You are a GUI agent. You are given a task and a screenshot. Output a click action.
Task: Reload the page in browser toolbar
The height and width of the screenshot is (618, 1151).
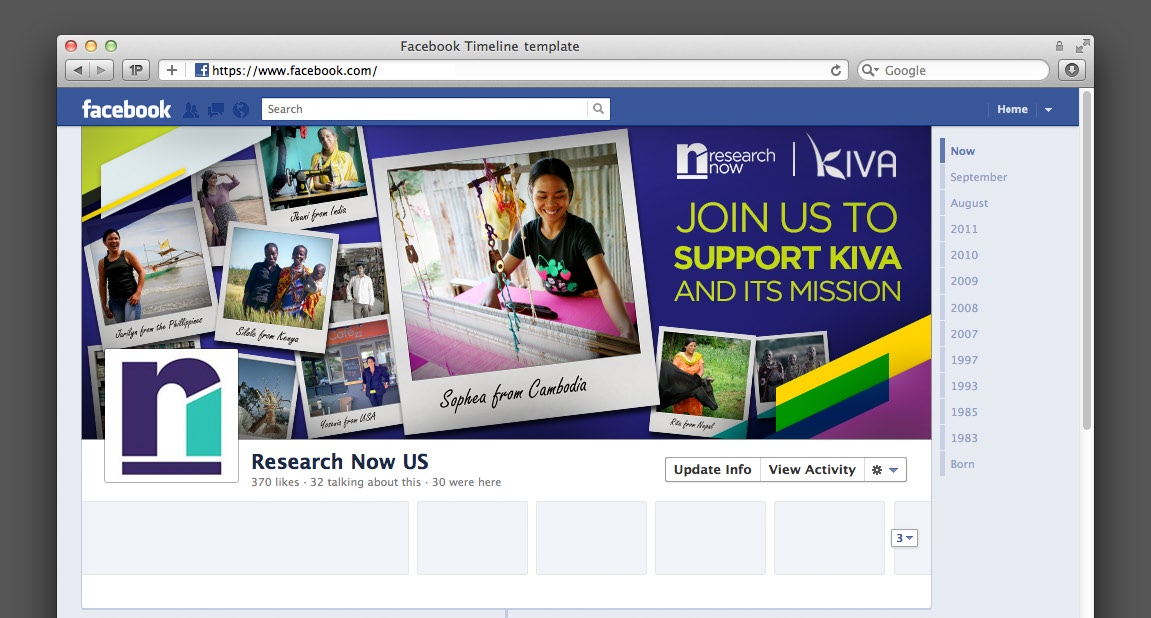[x=836, y=70]
